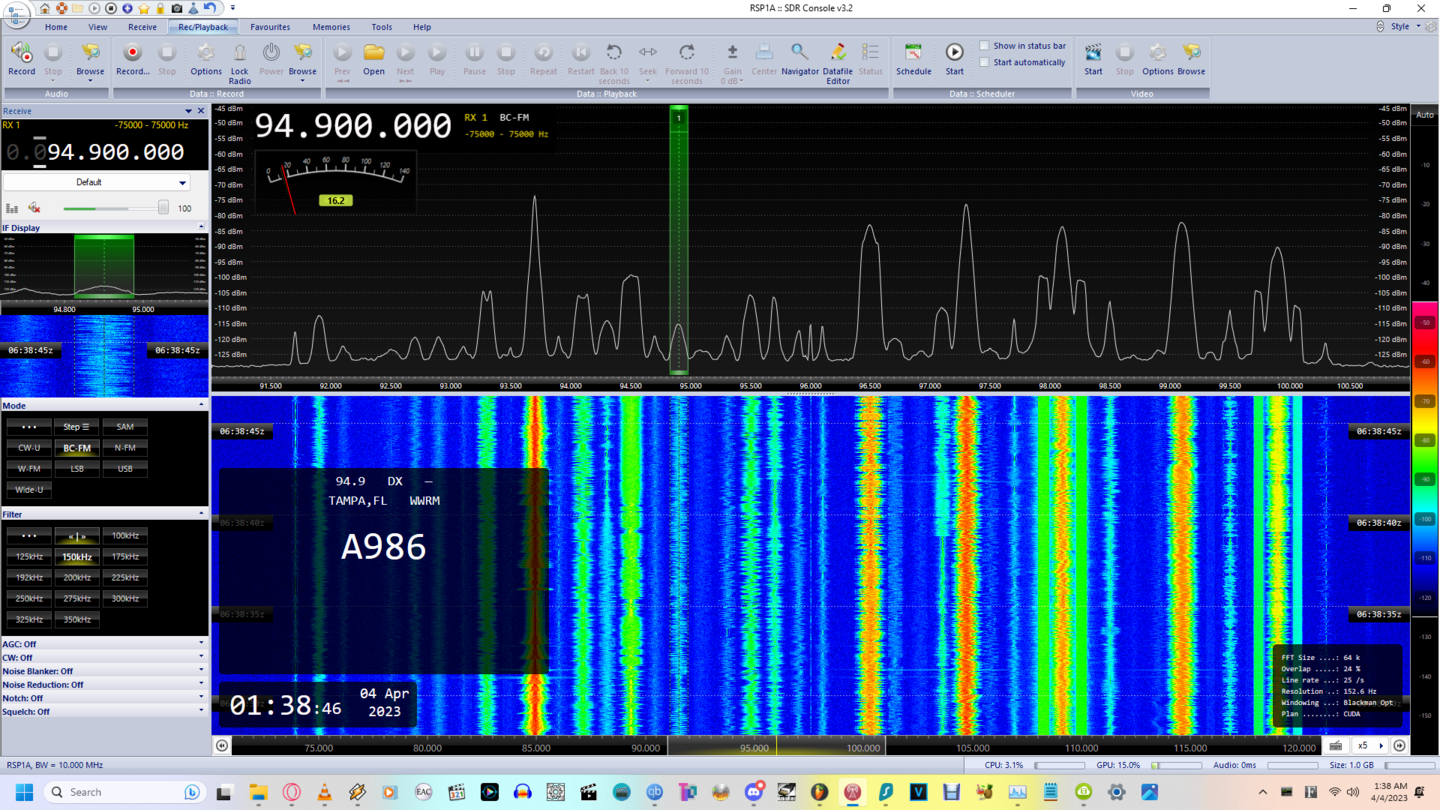Click the Auto button above the color scale

click(x=1424, y=115)
